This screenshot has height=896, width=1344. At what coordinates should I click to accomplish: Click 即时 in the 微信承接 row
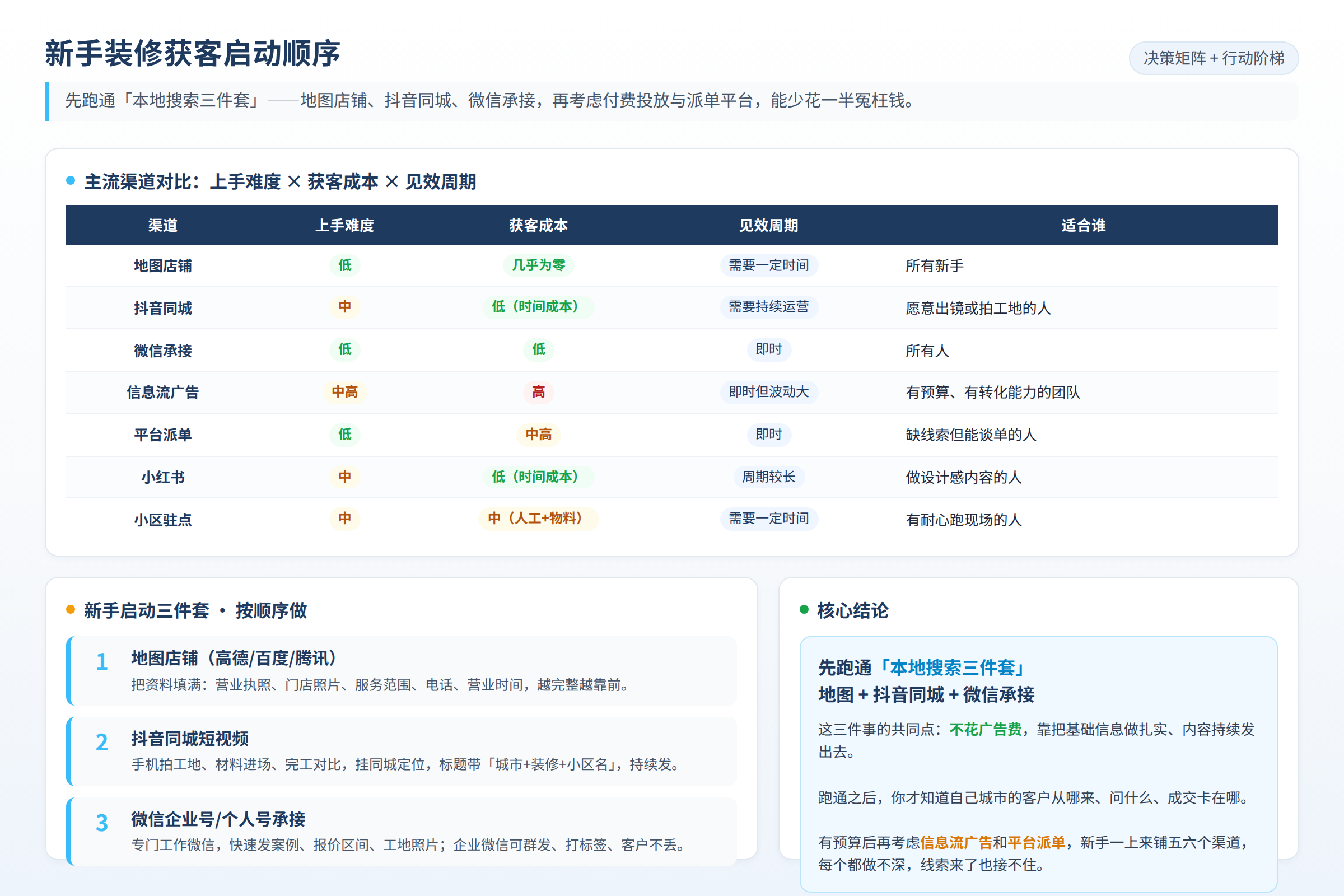[768, 349]
